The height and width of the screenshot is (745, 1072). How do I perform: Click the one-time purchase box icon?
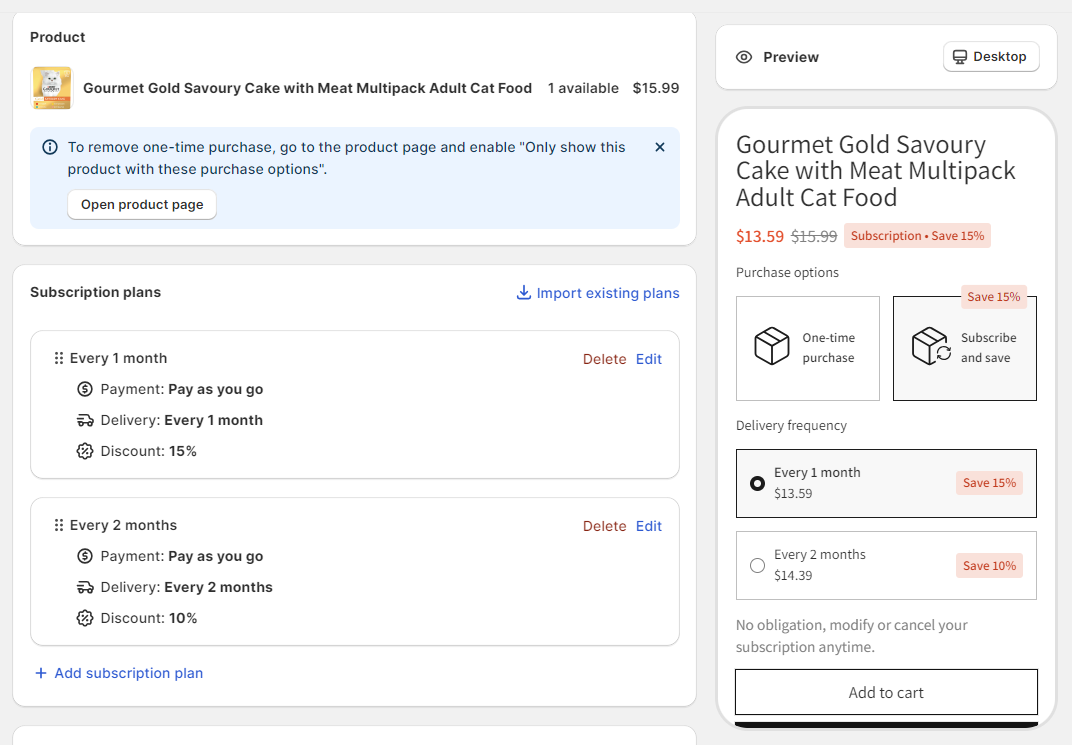tap(772, 346)
